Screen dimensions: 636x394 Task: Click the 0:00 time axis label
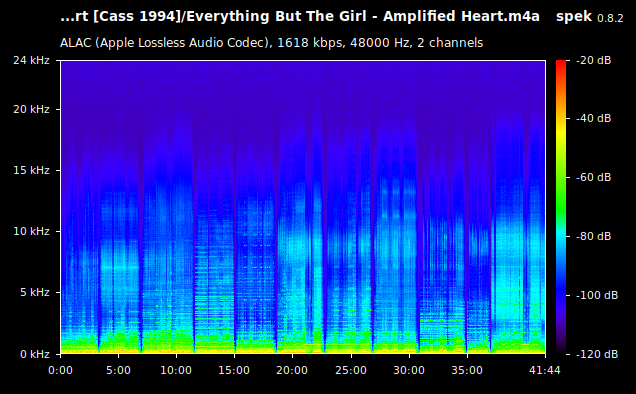60,370
